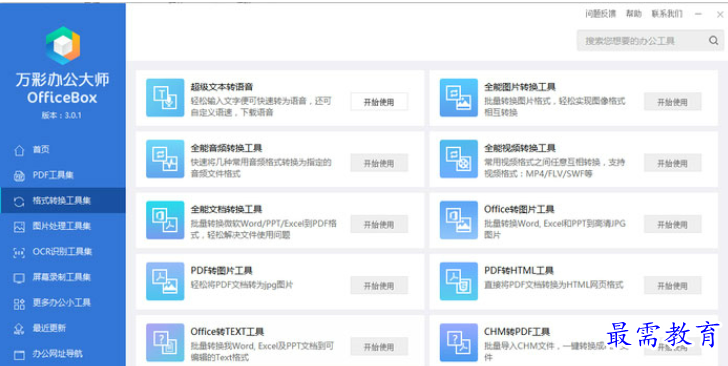The height and width of the screenshot is (366, 728).
Task: Click 开始使用 for 全能视频转换工具
Action: pos(672,163)
